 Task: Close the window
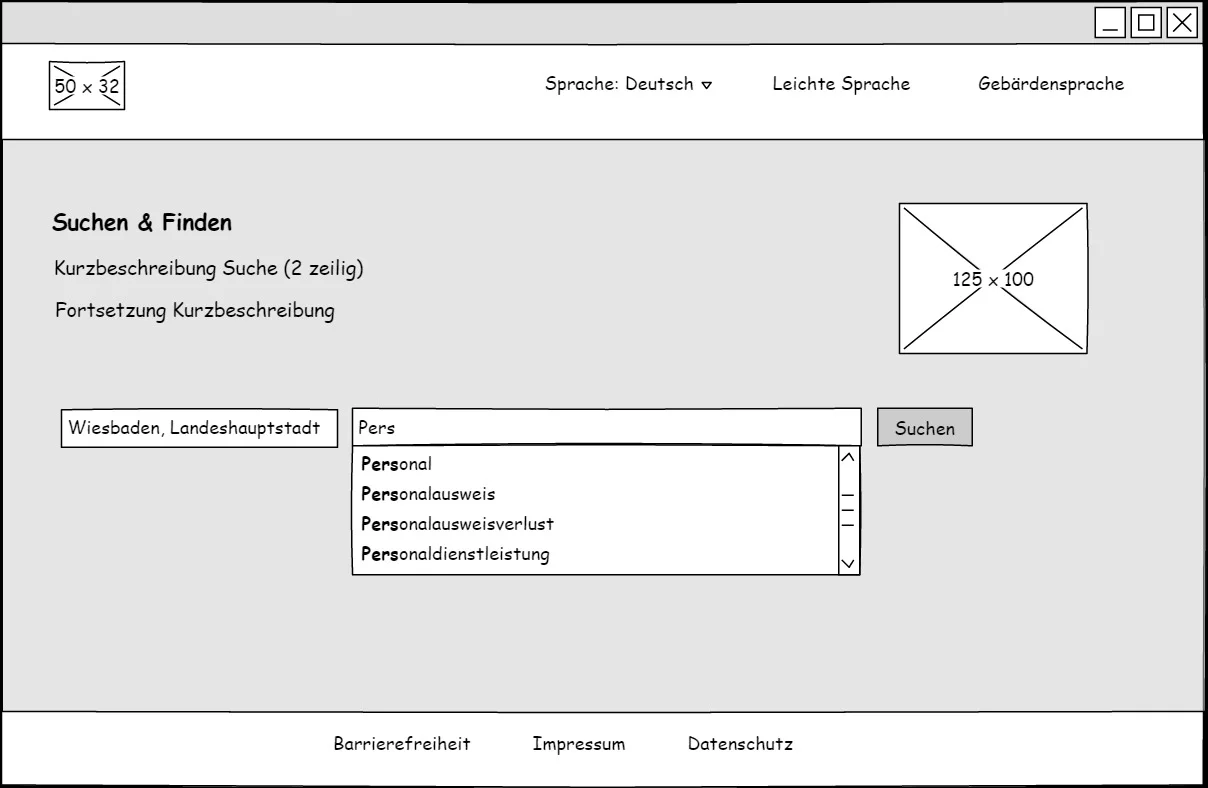(1181, 23)
